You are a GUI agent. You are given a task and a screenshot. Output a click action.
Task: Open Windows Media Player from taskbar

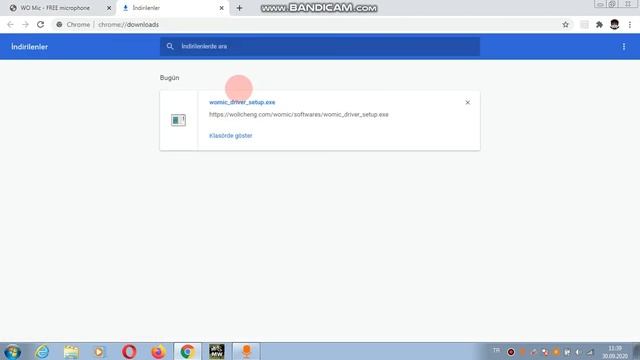100,351
